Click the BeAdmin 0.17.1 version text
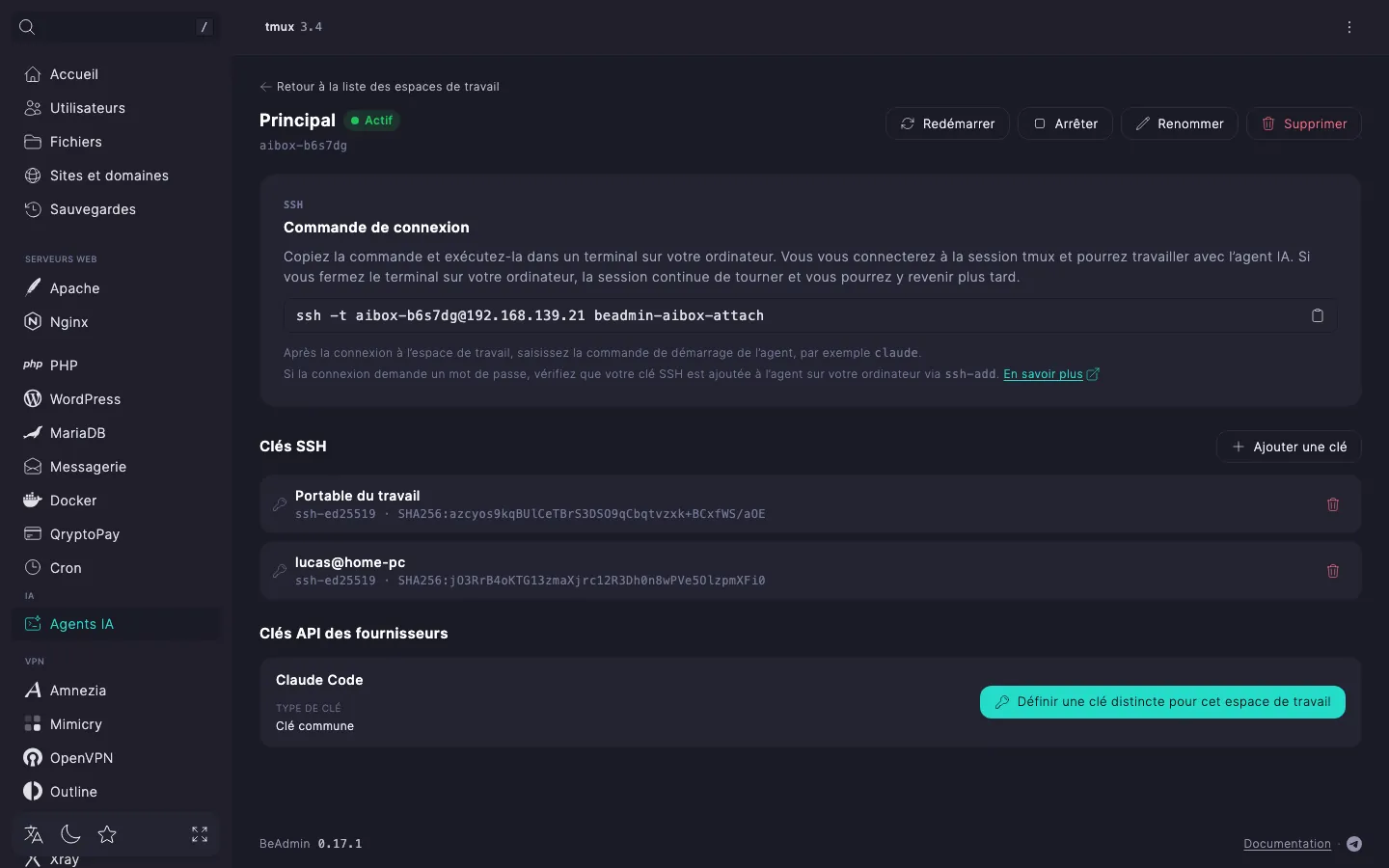The image size is (1389, 868). pyautogui.click(x=311, y=844)
